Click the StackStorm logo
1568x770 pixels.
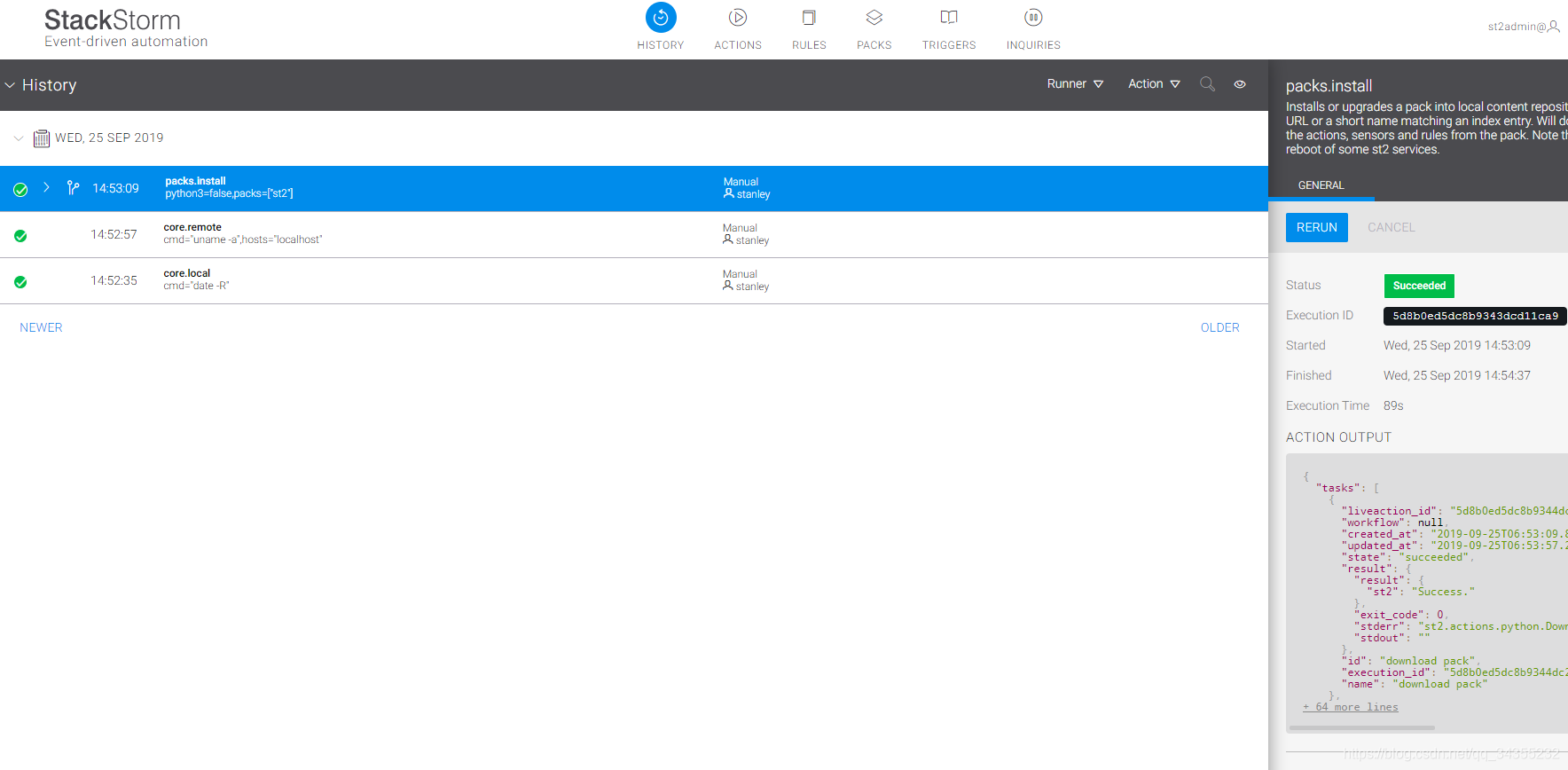(x=125, y=28)
